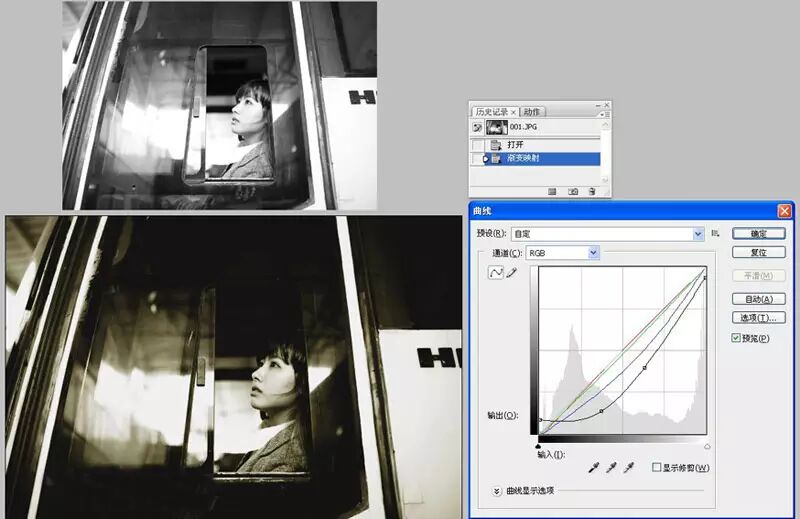The image size is (800, 519).
Task: Click the History panel trash icon
Action: [x=592, y=192]
